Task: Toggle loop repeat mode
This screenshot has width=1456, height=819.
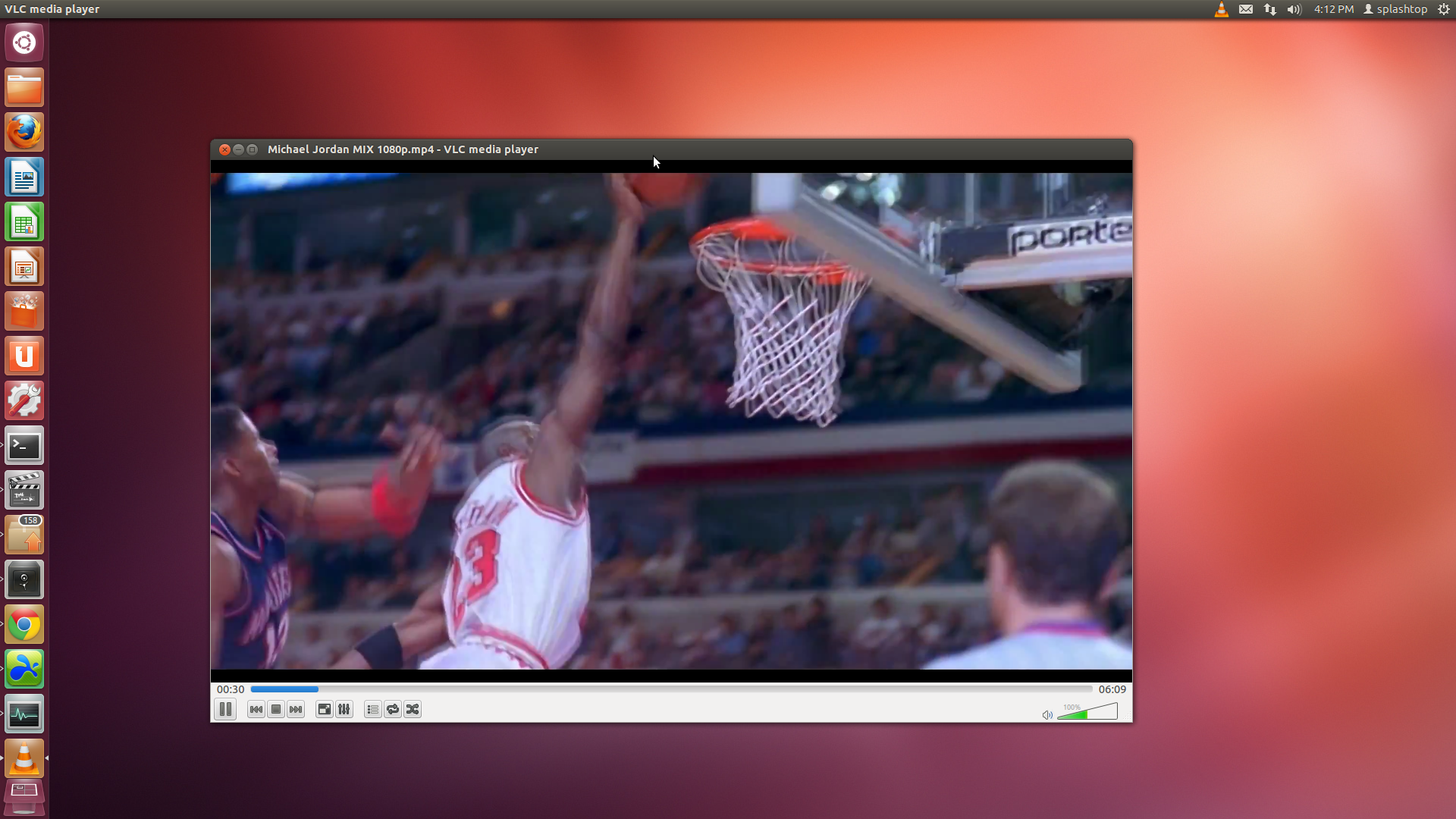Action: 393,709
